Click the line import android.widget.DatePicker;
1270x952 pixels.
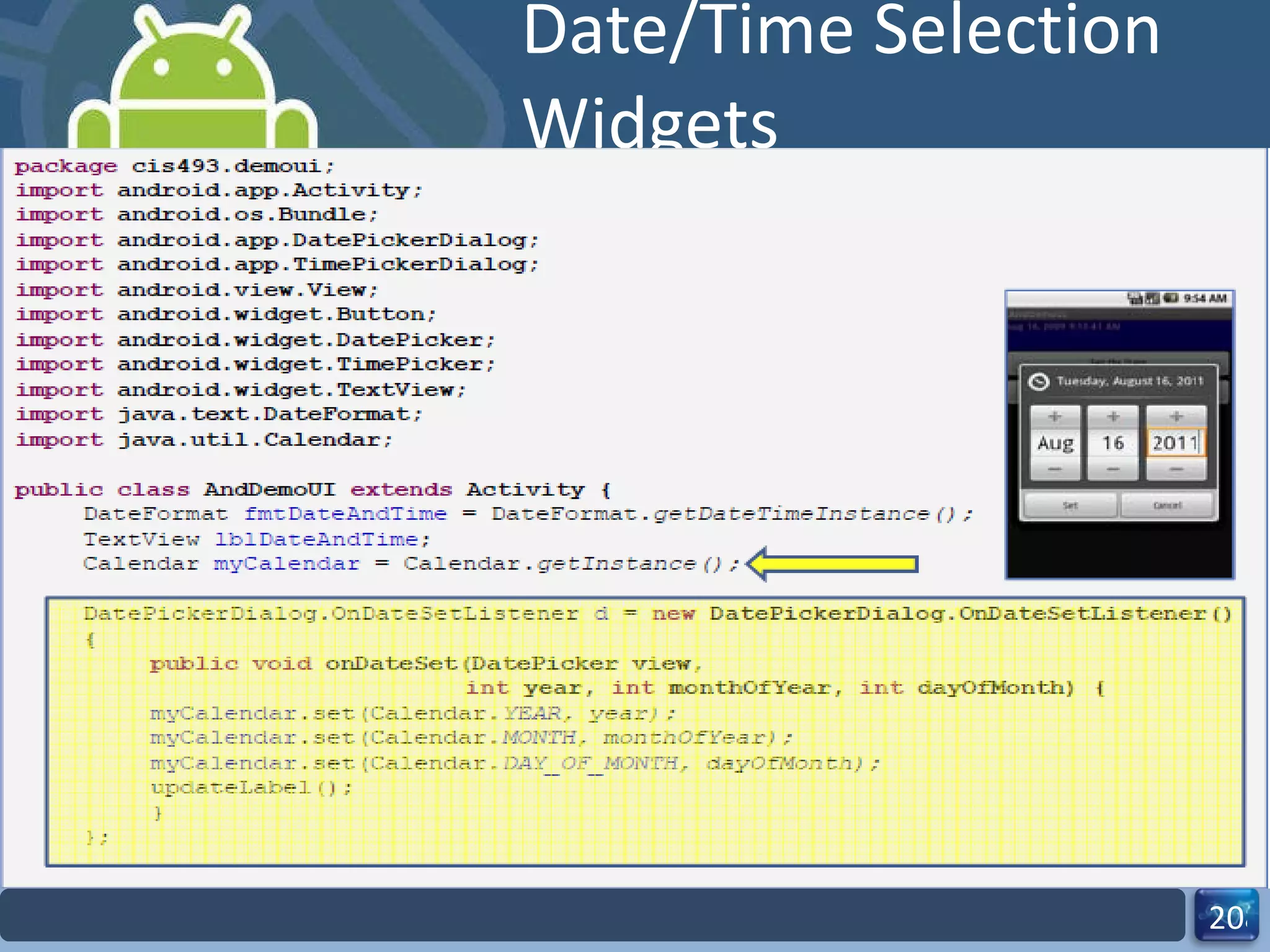point(255,340)
